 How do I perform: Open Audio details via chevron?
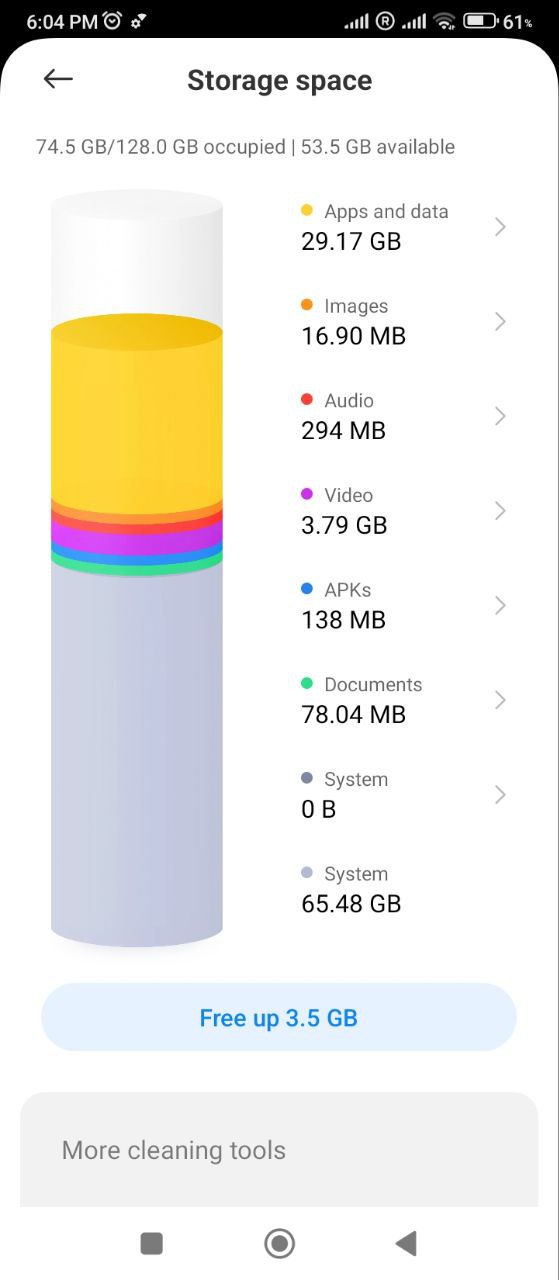tap(500, 416)
